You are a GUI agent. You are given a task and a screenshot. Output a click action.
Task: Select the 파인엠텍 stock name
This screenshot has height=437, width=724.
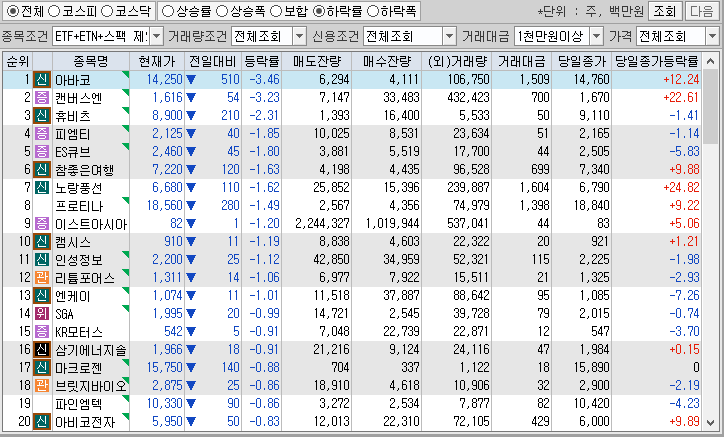(x=78, y=405)
